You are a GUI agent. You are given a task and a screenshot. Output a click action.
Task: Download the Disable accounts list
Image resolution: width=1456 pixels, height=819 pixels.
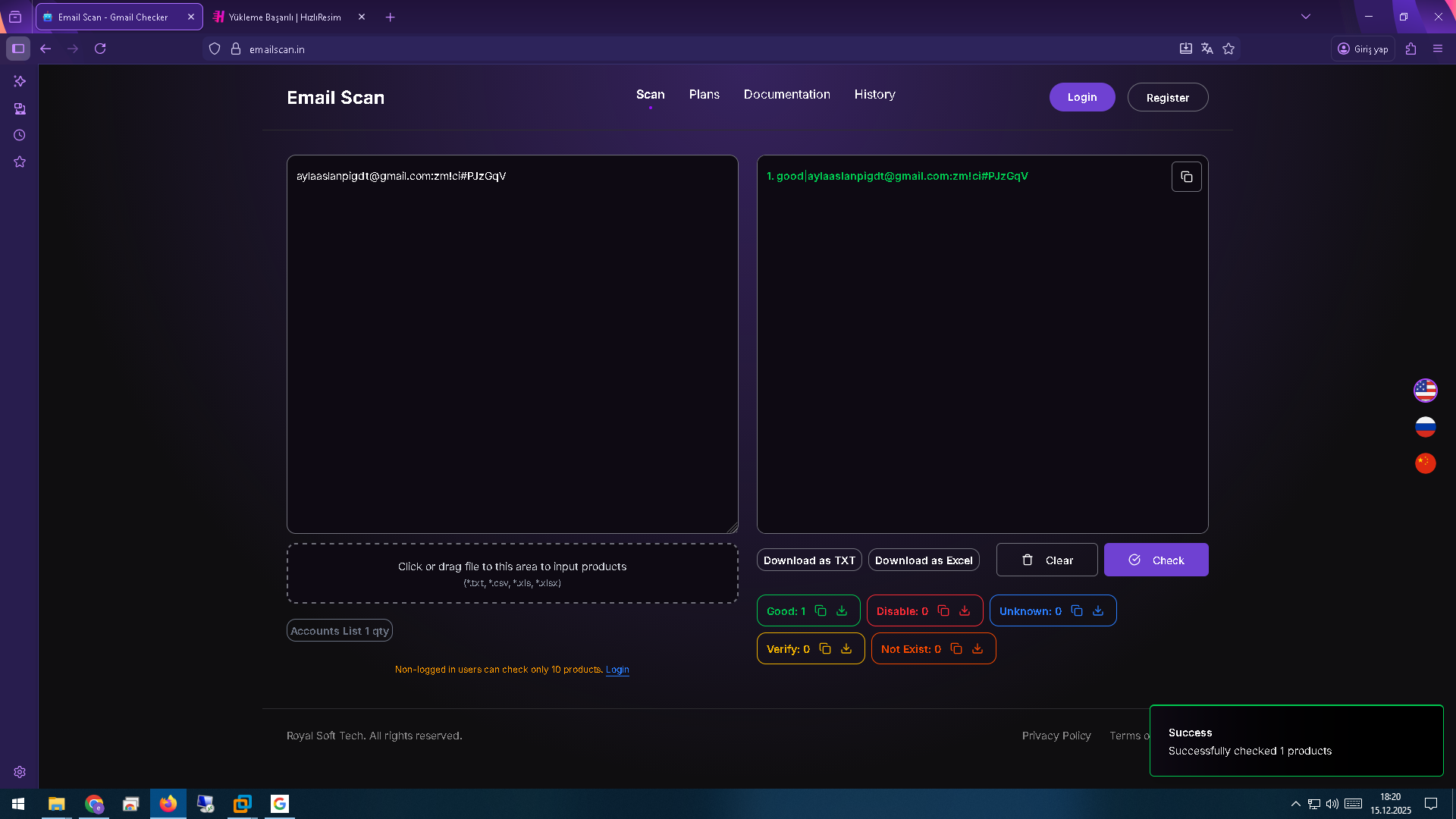tap(965, 610)
